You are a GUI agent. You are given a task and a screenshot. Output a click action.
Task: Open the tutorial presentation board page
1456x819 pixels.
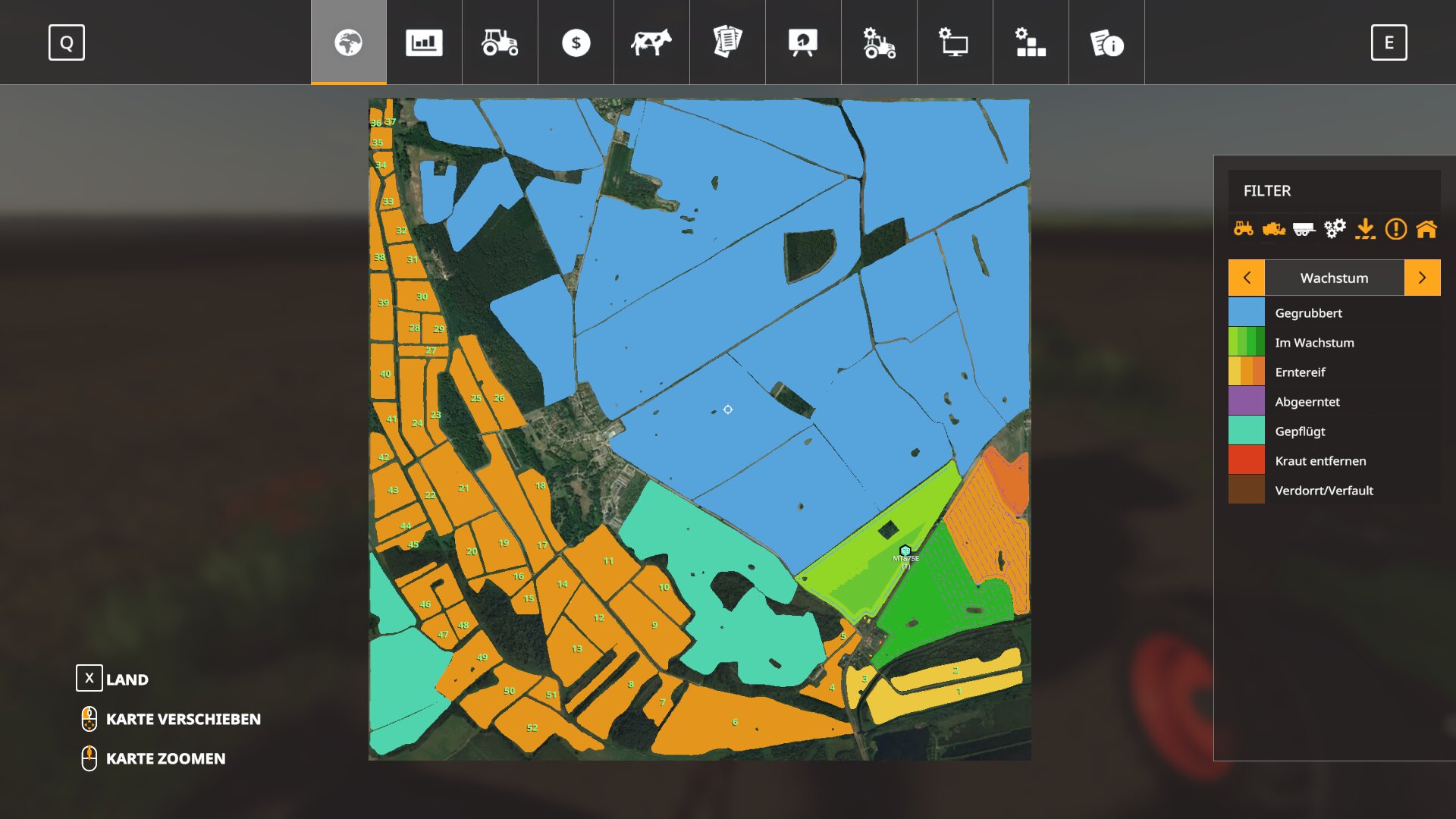click(803, 42)
